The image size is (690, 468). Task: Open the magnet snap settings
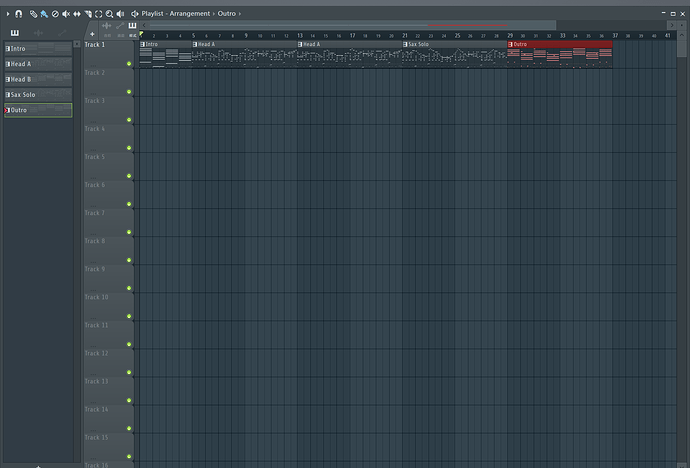(18, 14)
